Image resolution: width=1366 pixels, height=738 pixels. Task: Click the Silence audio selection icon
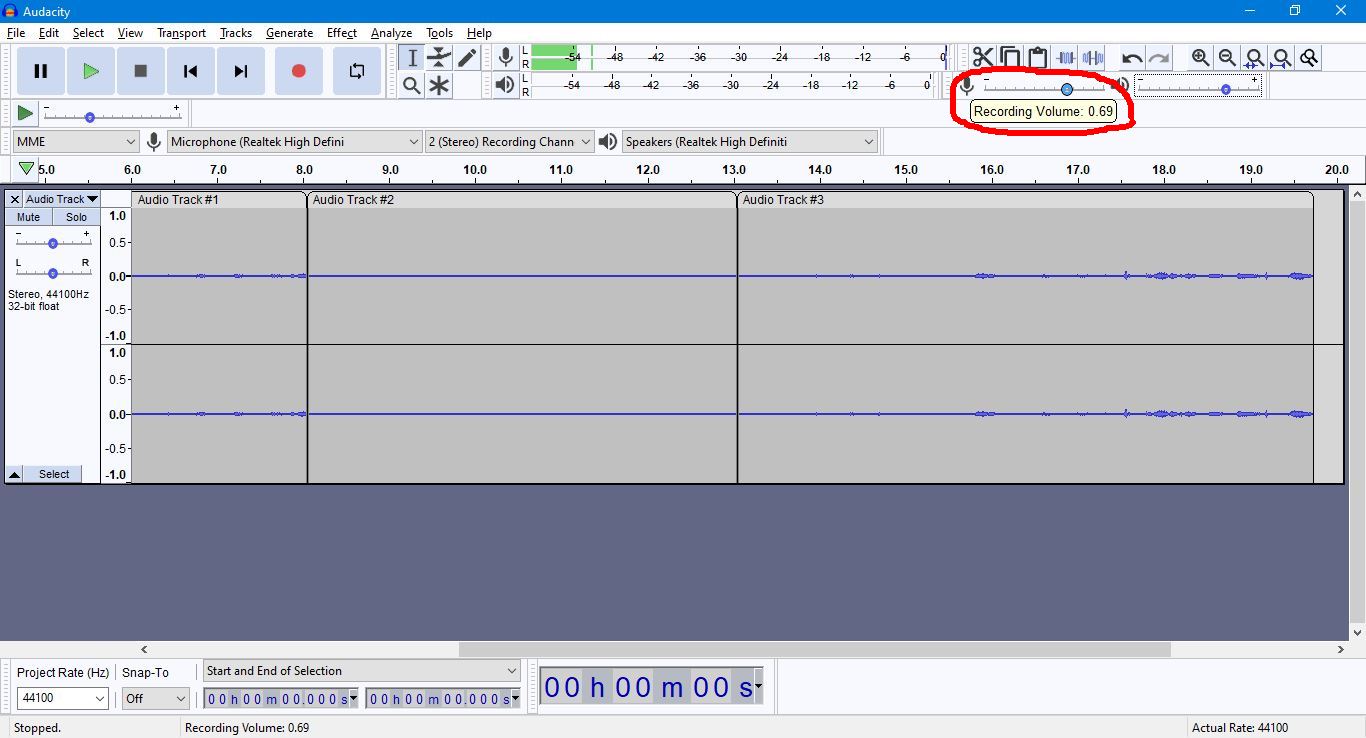click(1092, 58)
